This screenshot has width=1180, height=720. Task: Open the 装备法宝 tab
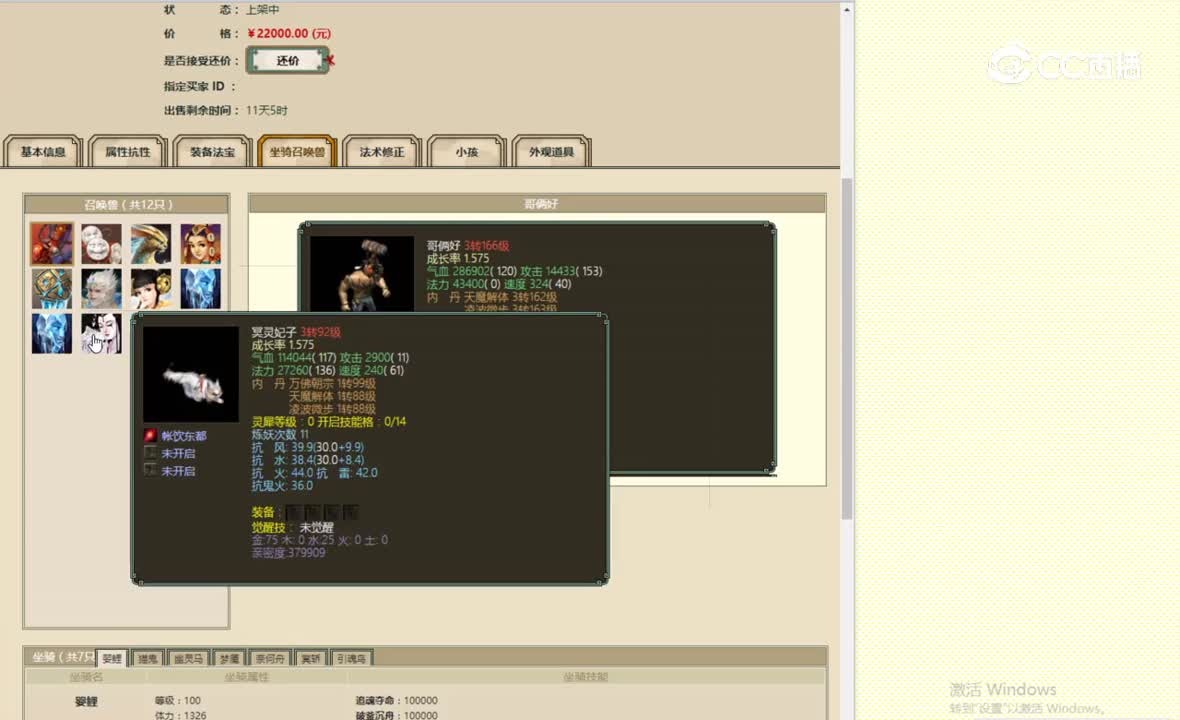212,152
